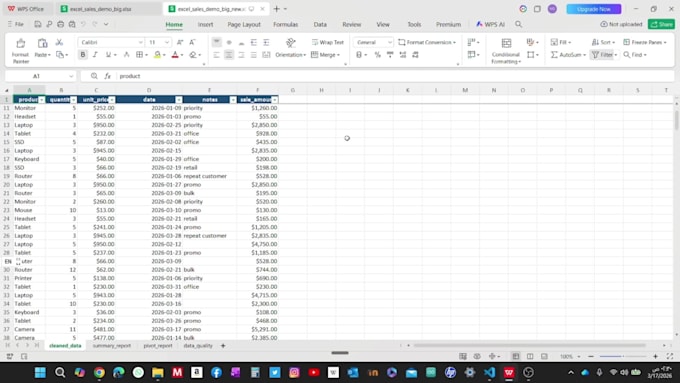This screenshot has height=383, width=680.
Task: Click the Filter funnel button
Action: 604,55
